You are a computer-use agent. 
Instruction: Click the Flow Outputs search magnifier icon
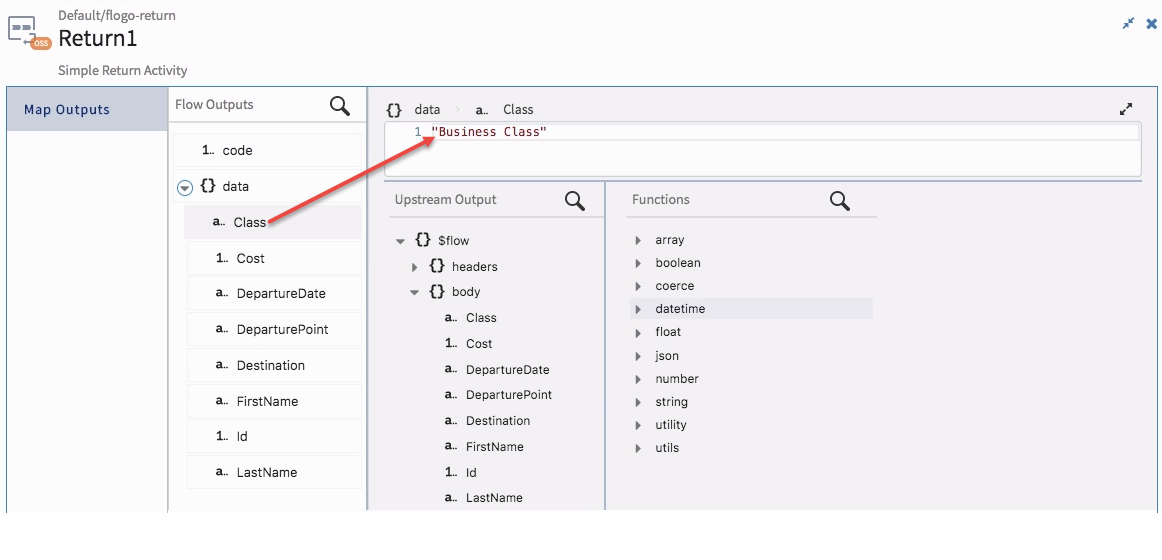(x=340, y=107)
